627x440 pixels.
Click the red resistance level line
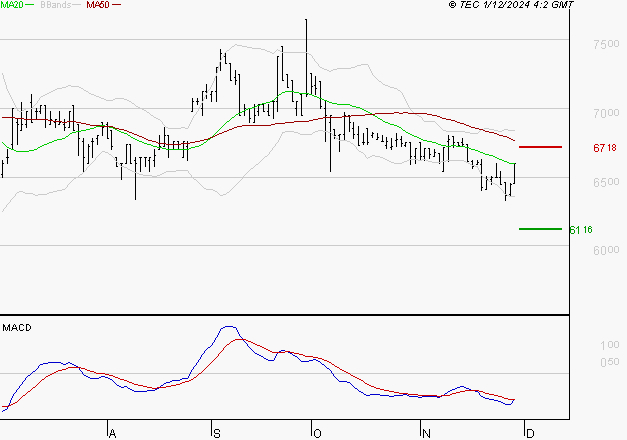click(540, 147)
